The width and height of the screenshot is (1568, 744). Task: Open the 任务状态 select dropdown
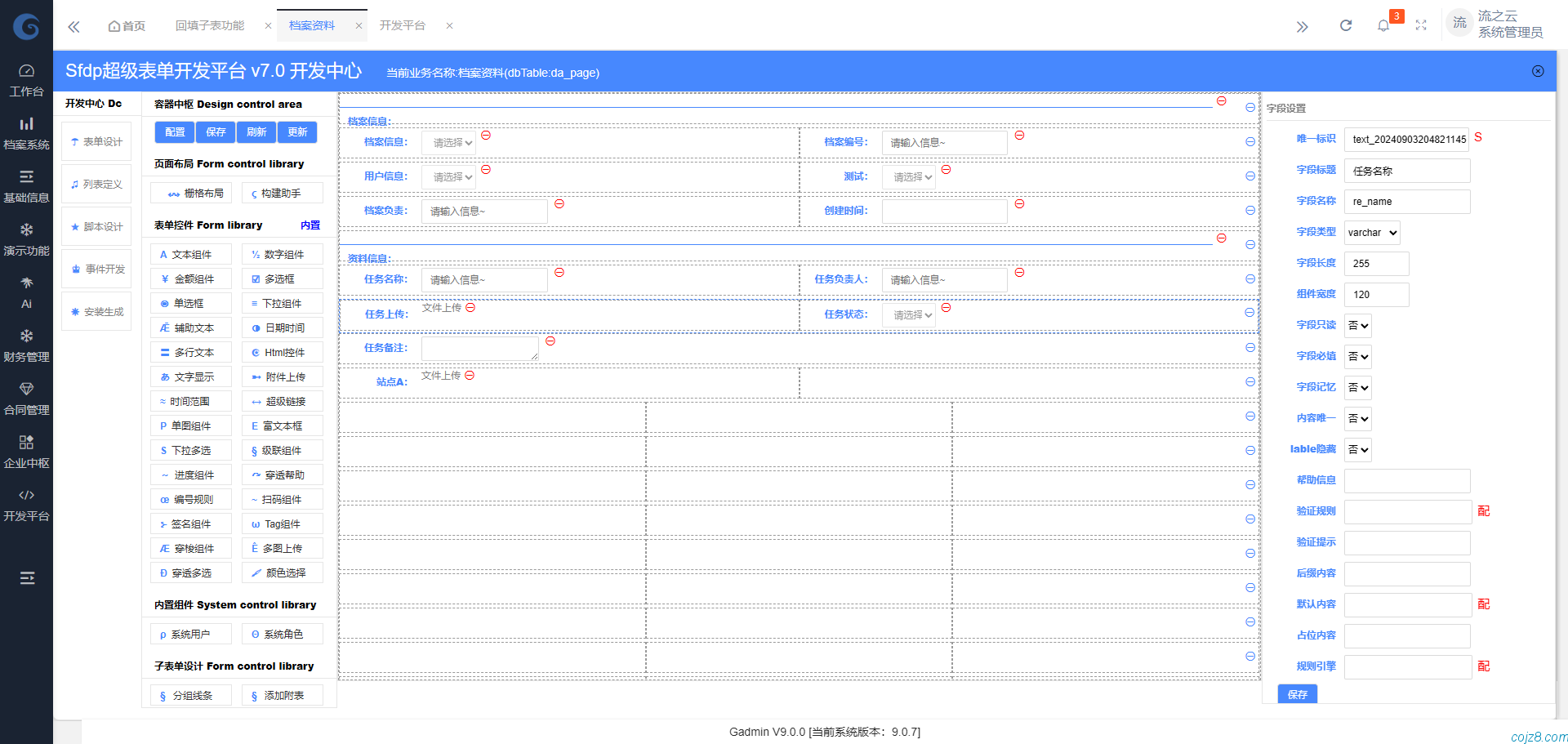(x=909, y=315)
